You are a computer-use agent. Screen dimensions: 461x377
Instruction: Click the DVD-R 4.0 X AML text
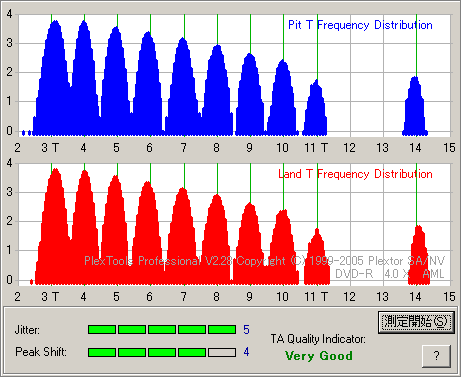click(x=389, y=274)
